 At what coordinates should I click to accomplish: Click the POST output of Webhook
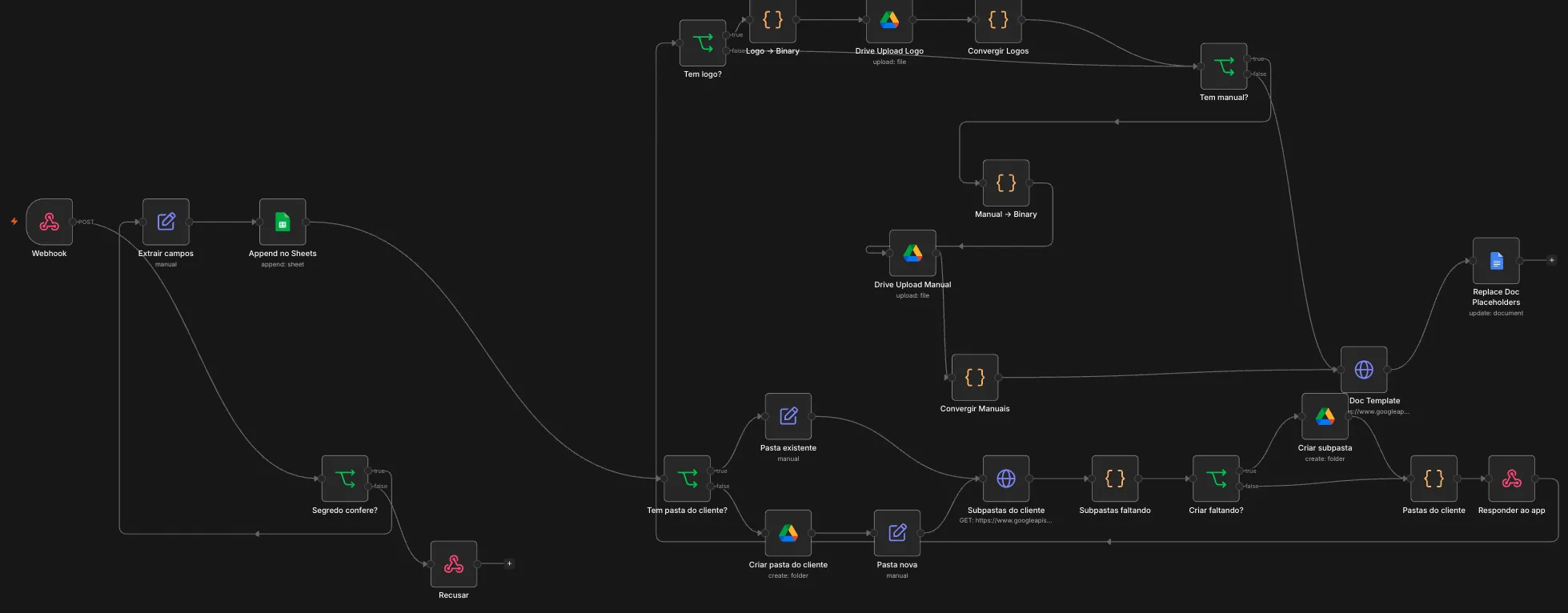pos(73,222)
